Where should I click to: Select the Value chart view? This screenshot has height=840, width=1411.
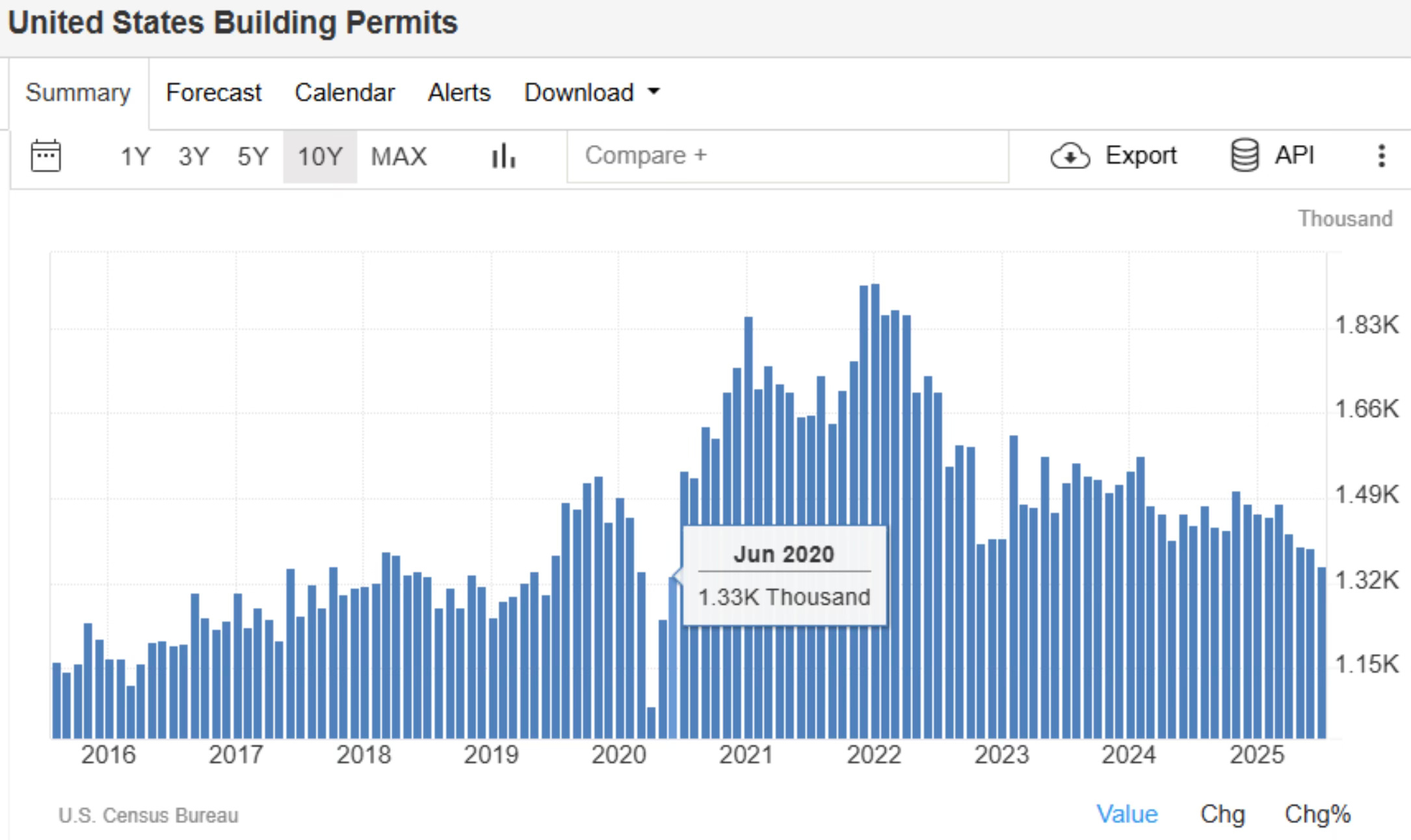1127,814
